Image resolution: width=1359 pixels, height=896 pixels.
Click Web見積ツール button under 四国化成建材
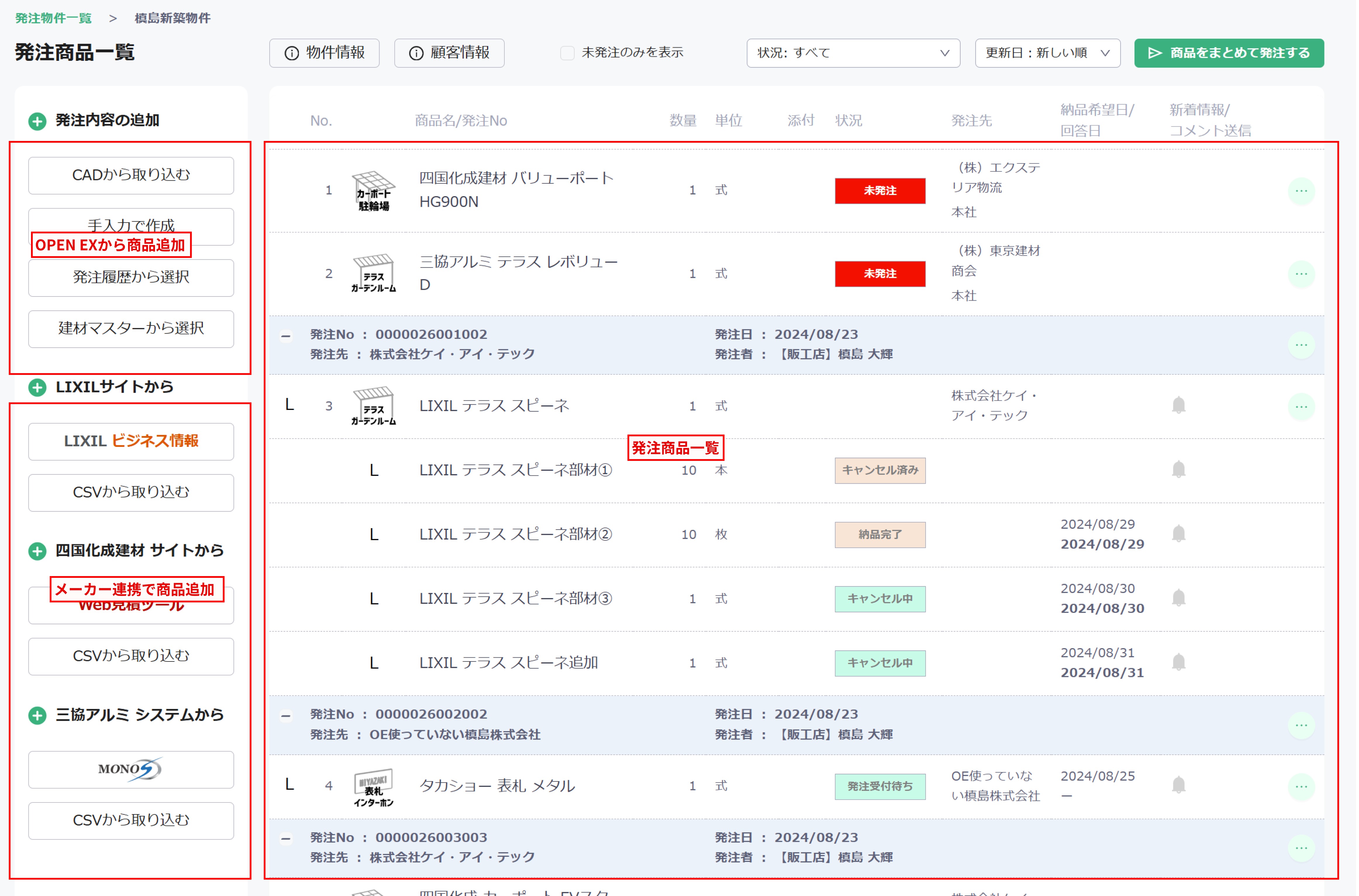point(131,605)
